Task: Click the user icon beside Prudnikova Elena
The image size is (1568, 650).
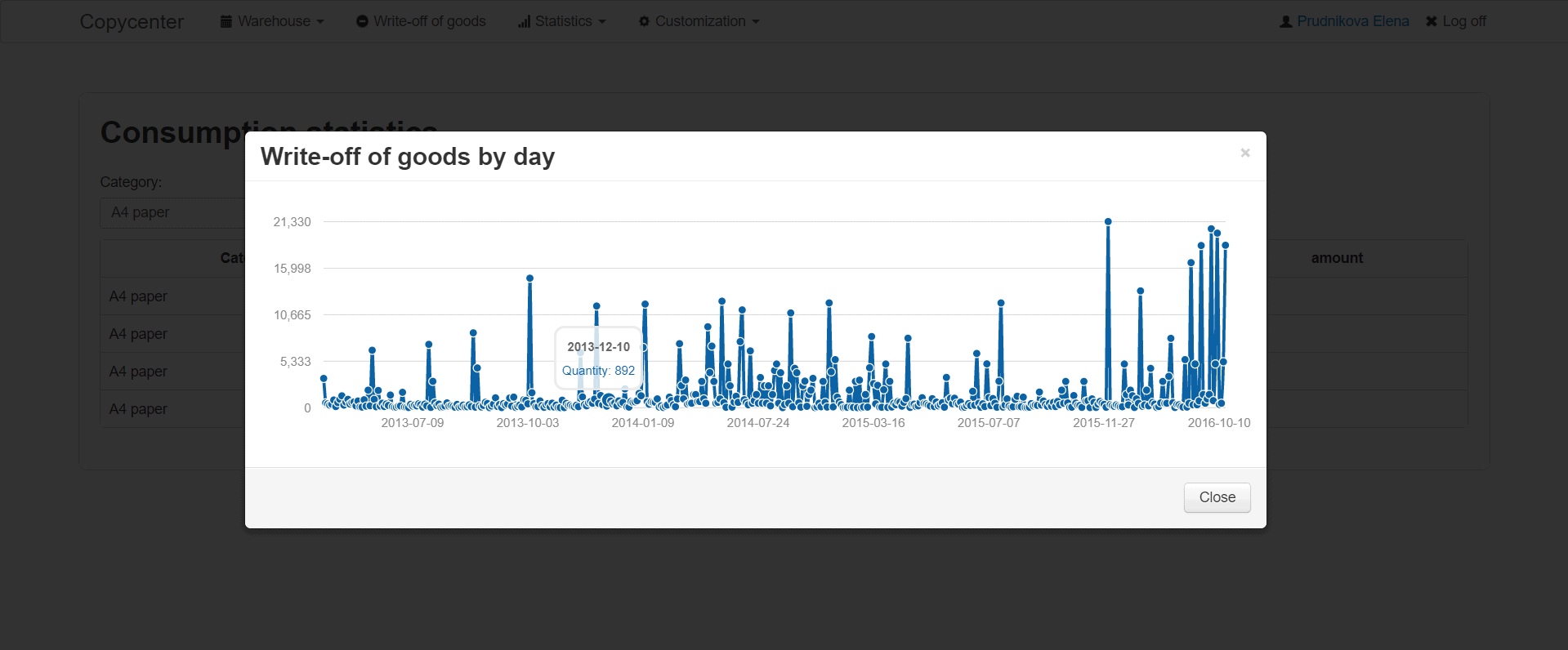Action: 1286,21
